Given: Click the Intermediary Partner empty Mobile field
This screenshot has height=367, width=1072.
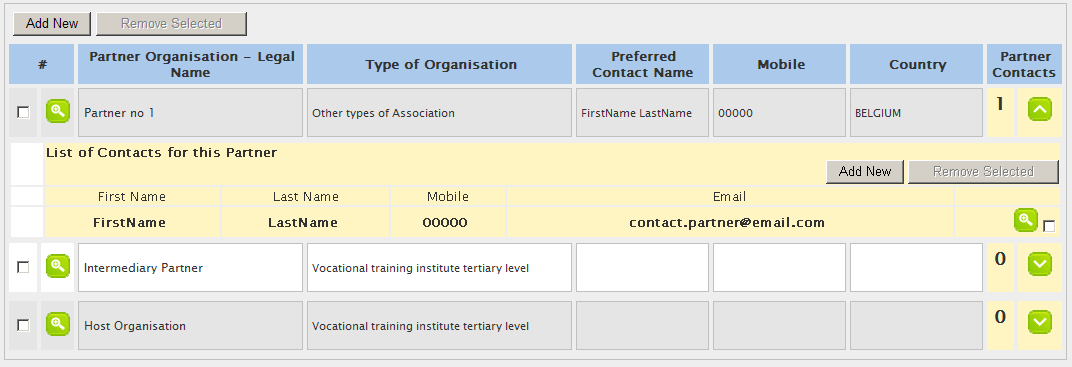Looking at the screenshot, I should (x=779, y=268).
